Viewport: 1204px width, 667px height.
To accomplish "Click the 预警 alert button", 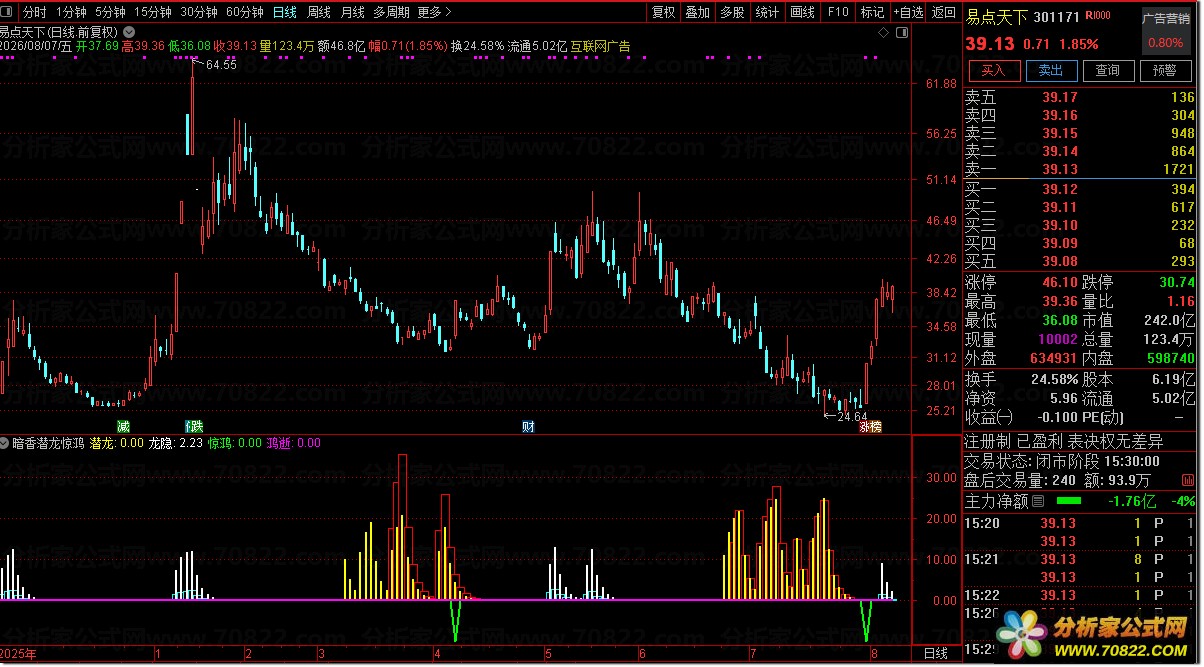I will 1164,70.
